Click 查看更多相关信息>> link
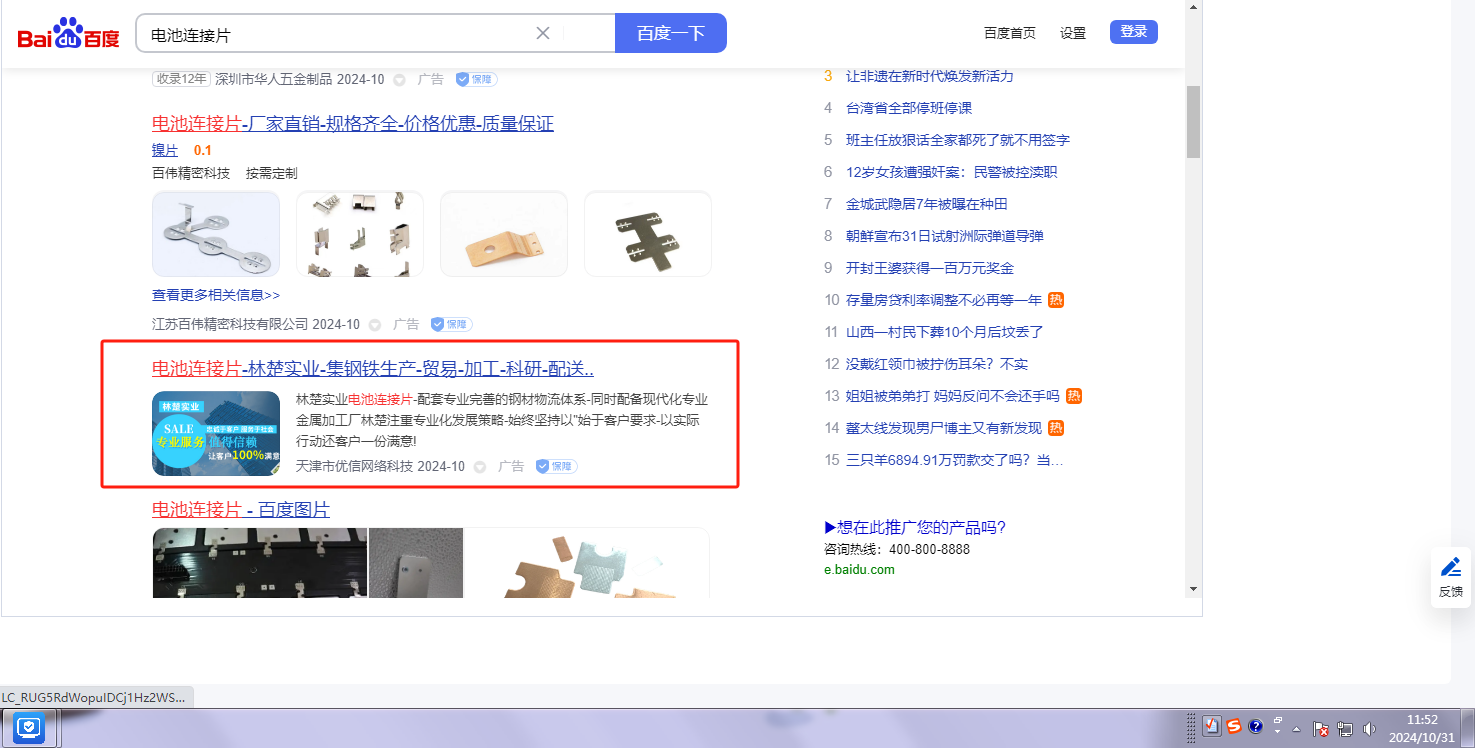1475x748 pixels. [x=216, y=296]
